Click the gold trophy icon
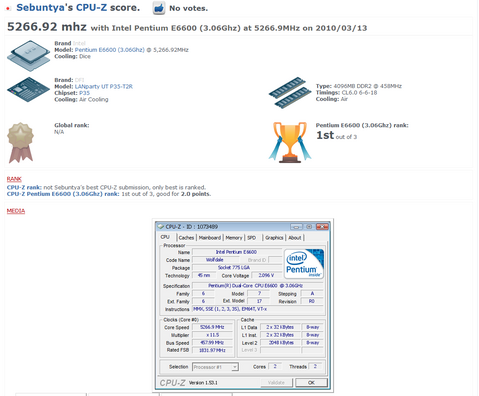The image size is (479, 396). 290,142
